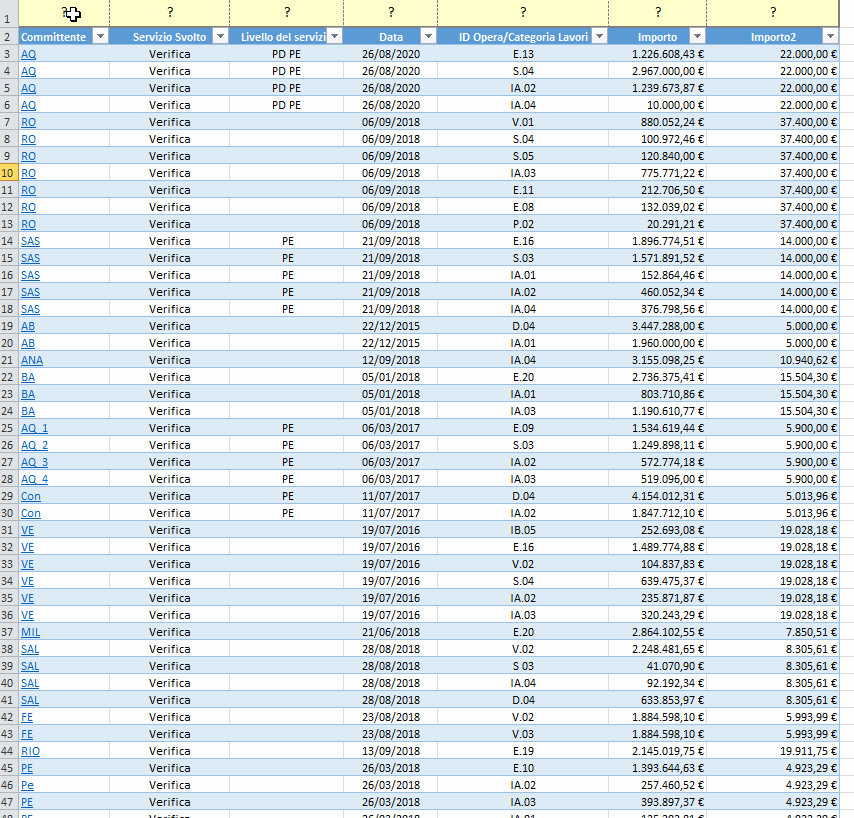Open the Importo column filter dropdown
Image resolution: width=854 pixels, height=818 pixels.
[697, 36]
